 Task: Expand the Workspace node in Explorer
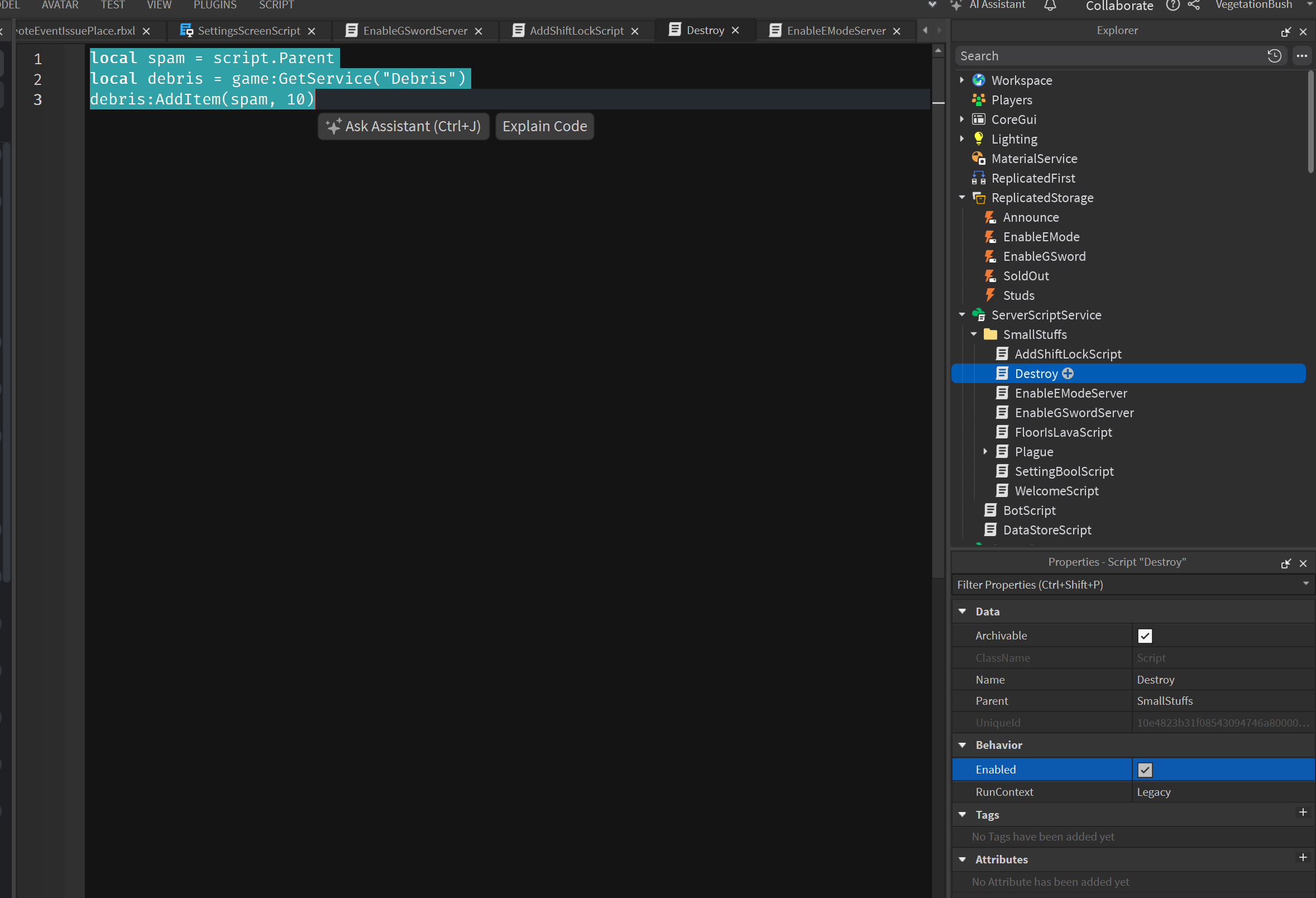[x=961, y=80]
